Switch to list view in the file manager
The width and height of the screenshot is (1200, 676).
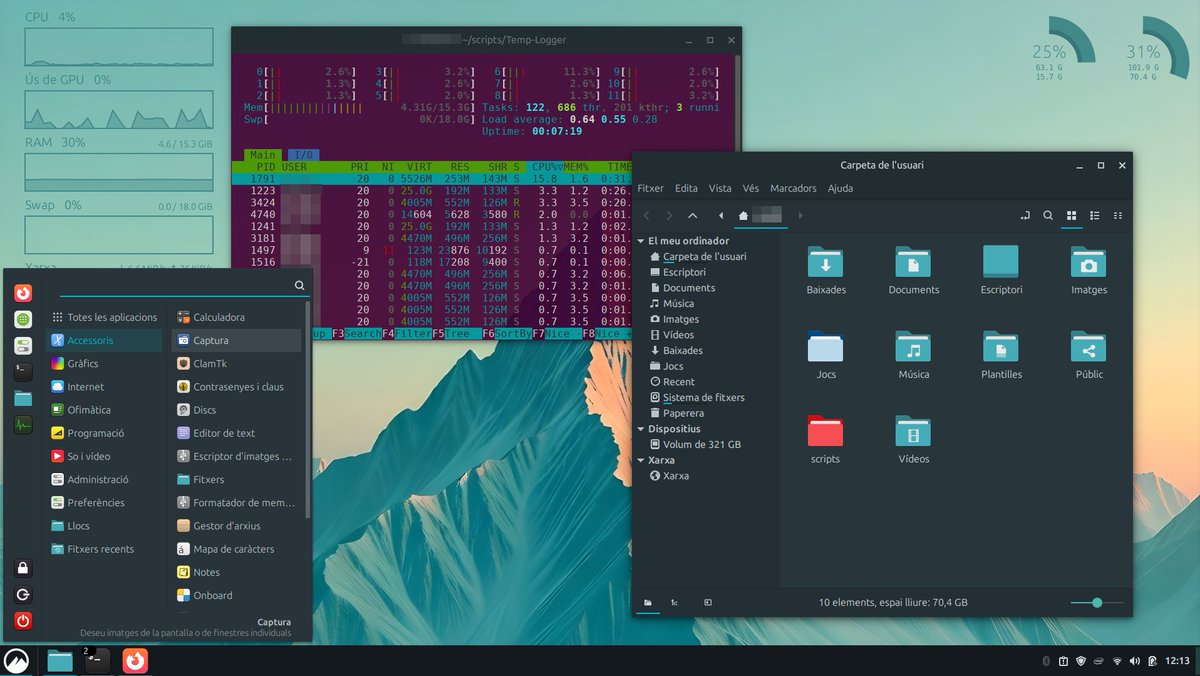[x=1094, y=216]
